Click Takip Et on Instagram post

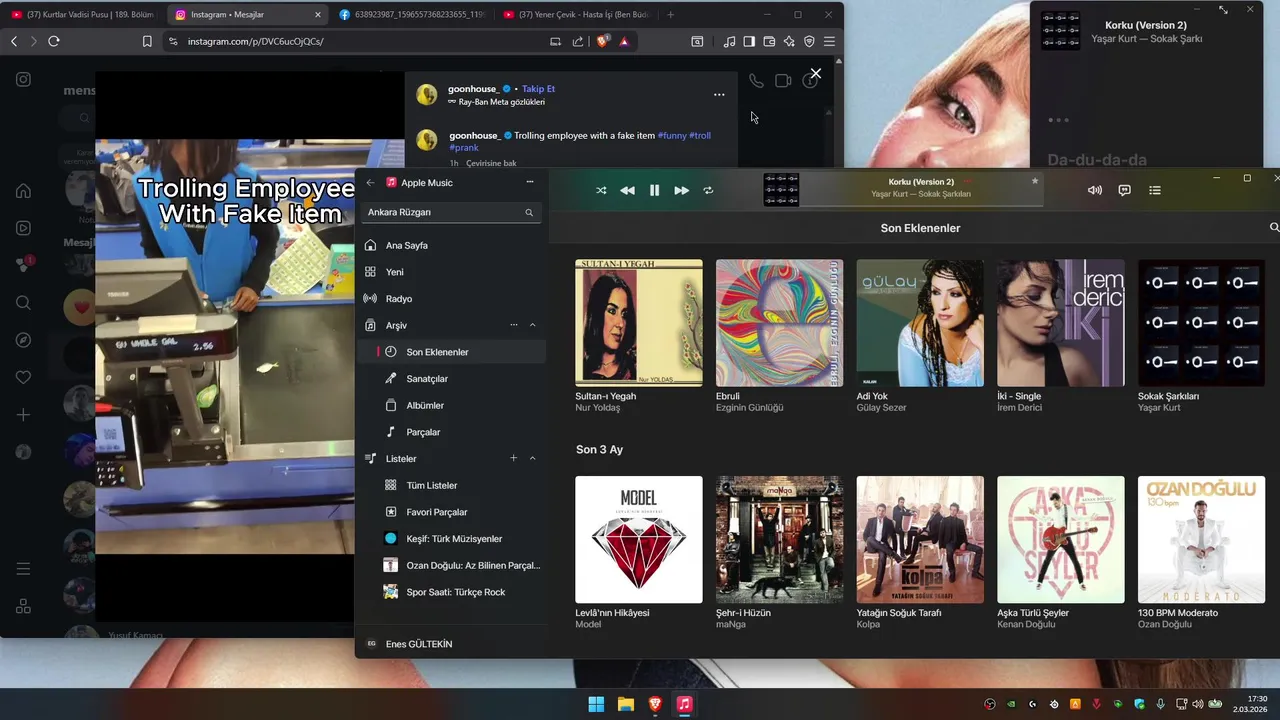[538, 89]
